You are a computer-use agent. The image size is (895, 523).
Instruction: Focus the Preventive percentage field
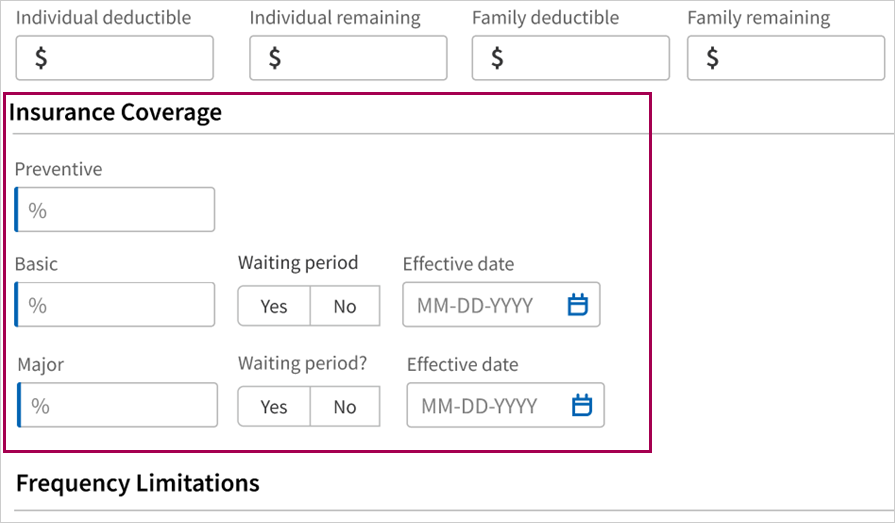[115, 210]
